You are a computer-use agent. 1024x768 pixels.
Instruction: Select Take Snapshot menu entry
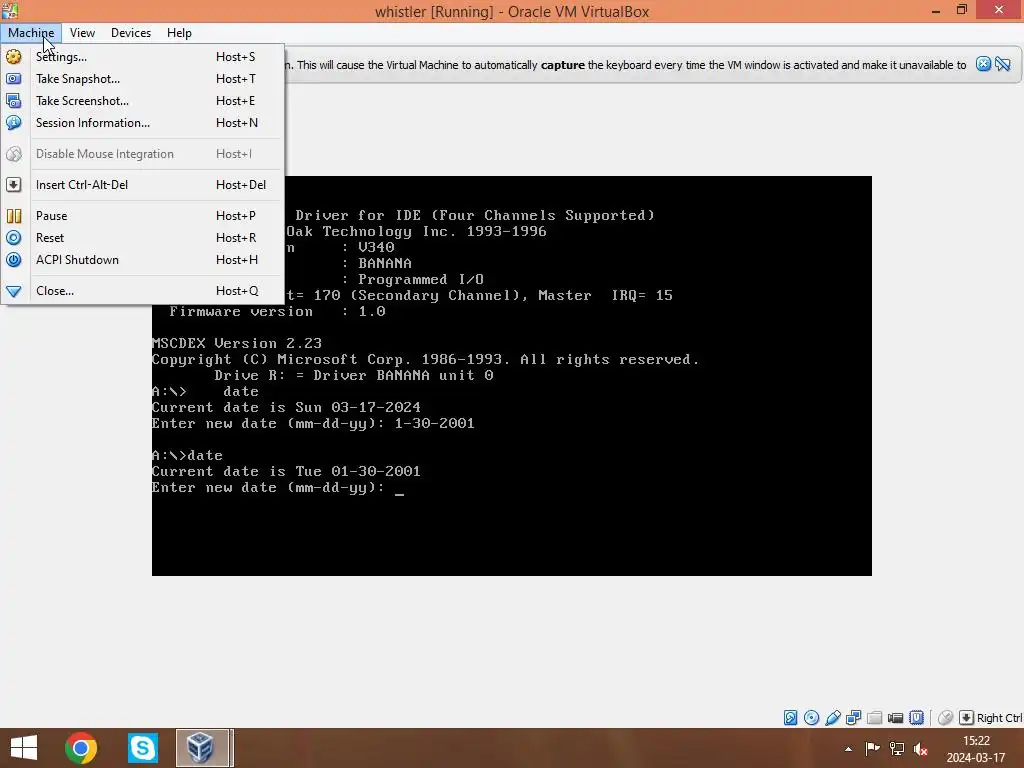coord(142,79)
